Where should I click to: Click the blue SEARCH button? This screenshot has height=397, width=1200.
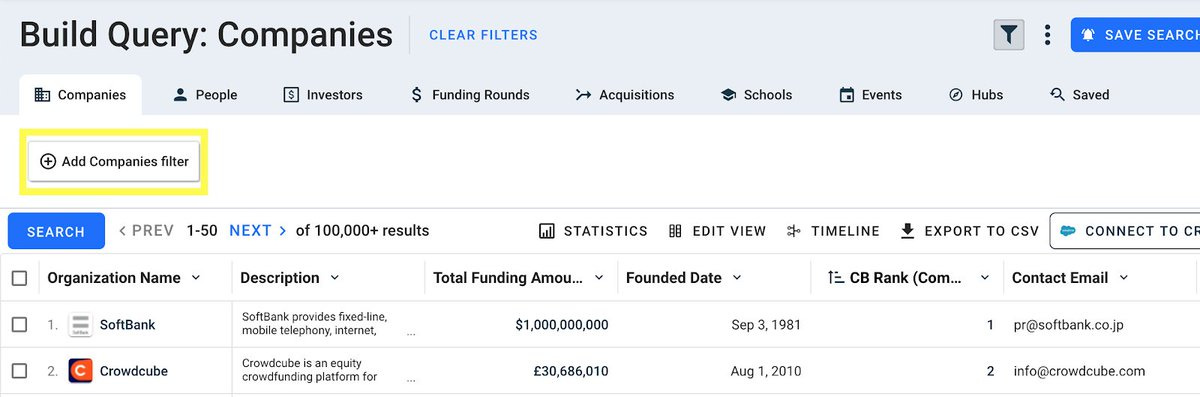[x=56, y=231]
